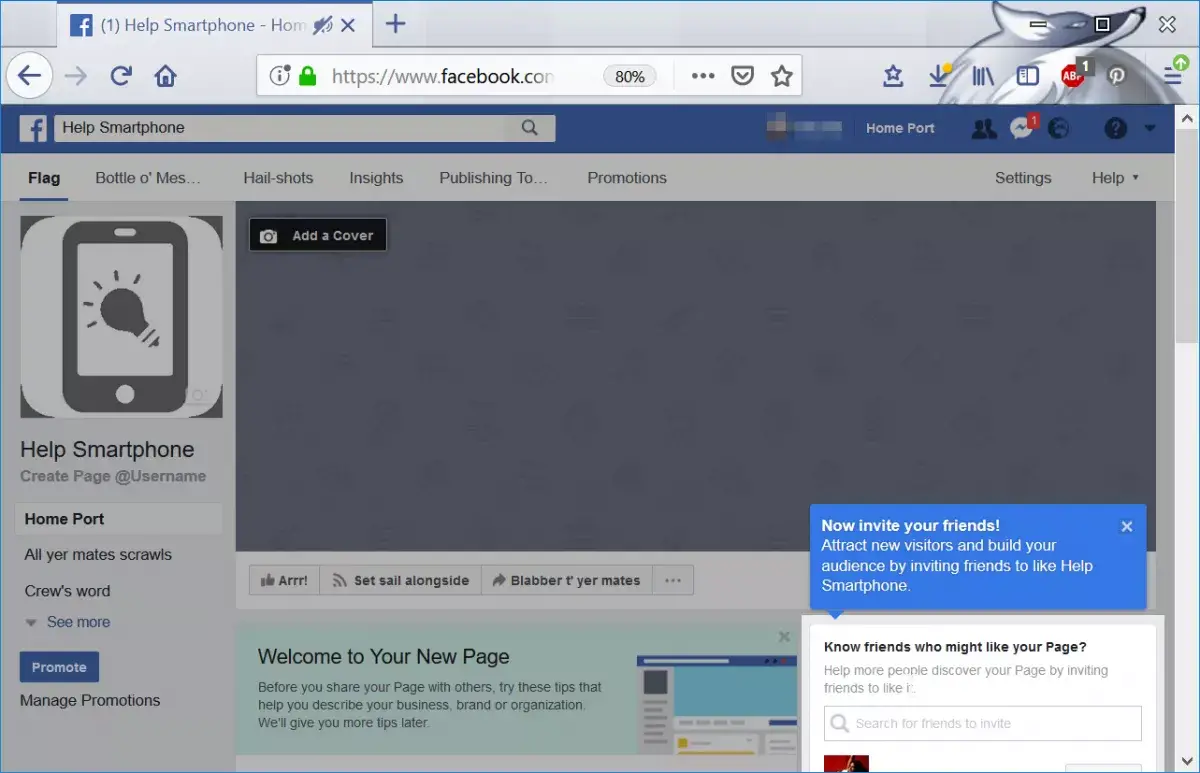
Task: Reload the page with refresh icon
Action: pyautogui.click(x=121, y=76)
